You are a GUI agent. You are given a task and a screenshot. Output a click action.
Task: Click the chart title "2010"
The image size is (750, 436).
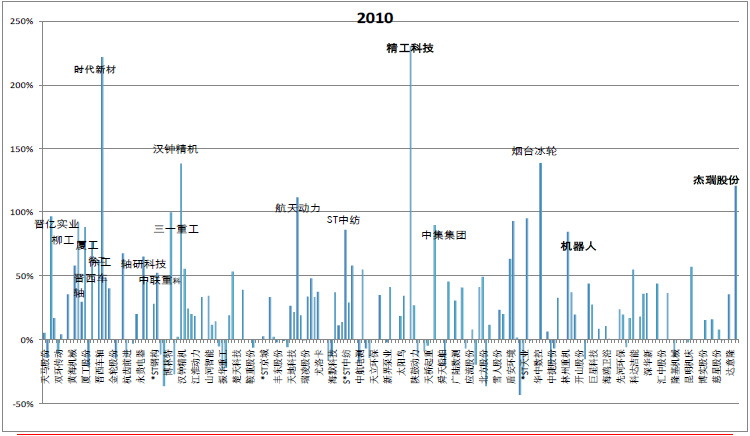click(375, 18)
